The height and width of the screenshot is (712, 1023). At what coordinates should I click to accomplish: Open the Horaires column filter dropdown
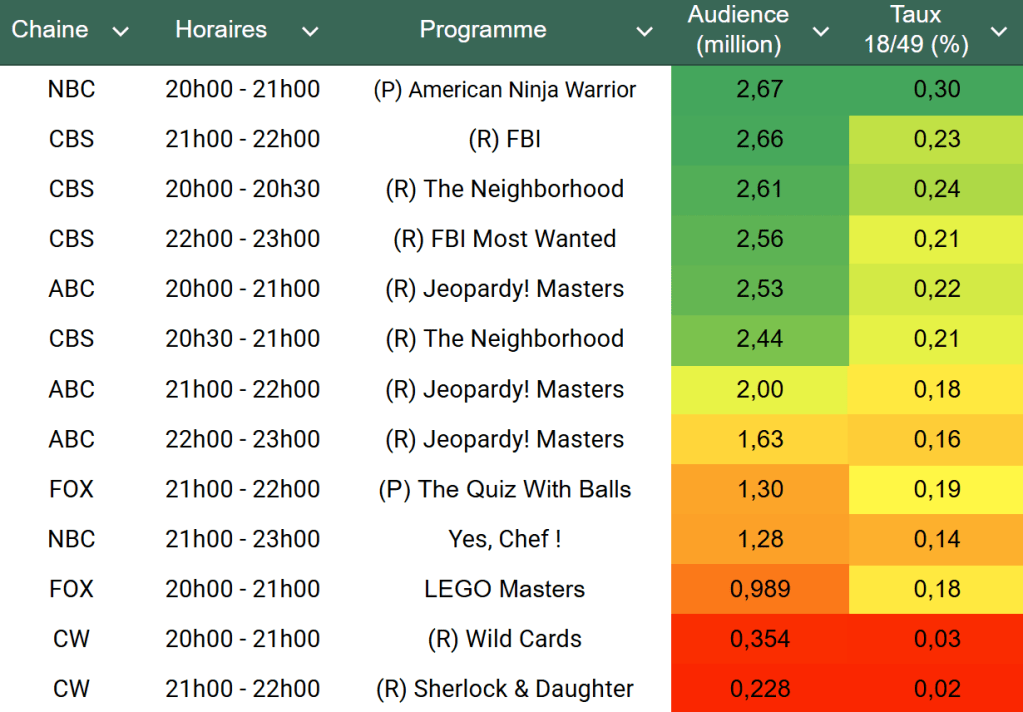(310, 32)
